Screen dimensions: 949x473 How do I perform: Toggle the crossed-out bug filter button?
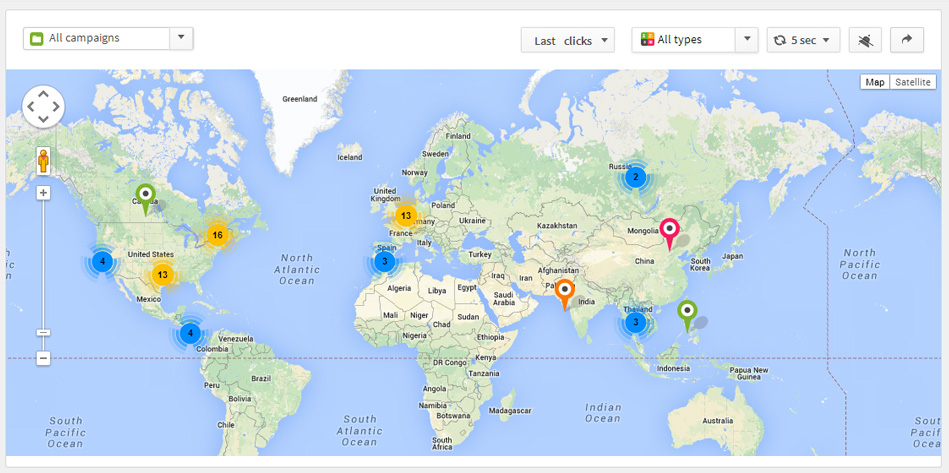tap(865, 41)
